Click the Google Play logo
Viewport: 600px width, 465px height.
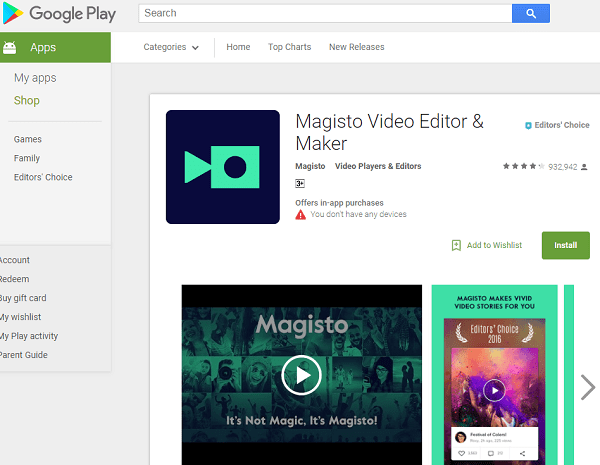[x=59, y=13]
